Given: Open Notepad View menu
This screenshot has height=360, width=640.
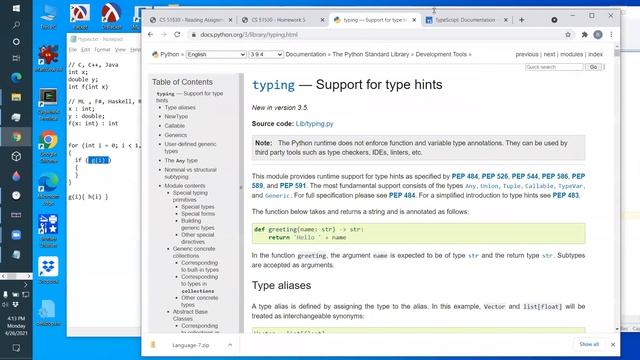Looking at the screenshot, I should click(x=120, y=49).
